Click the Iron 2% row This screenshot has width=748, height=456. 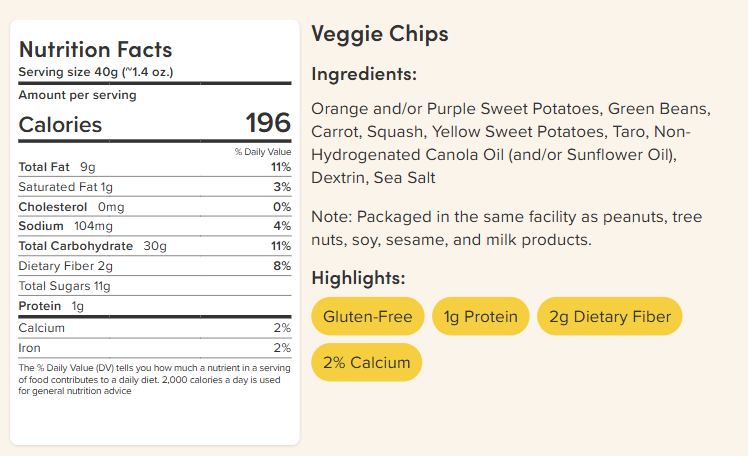tap(155, 348)
